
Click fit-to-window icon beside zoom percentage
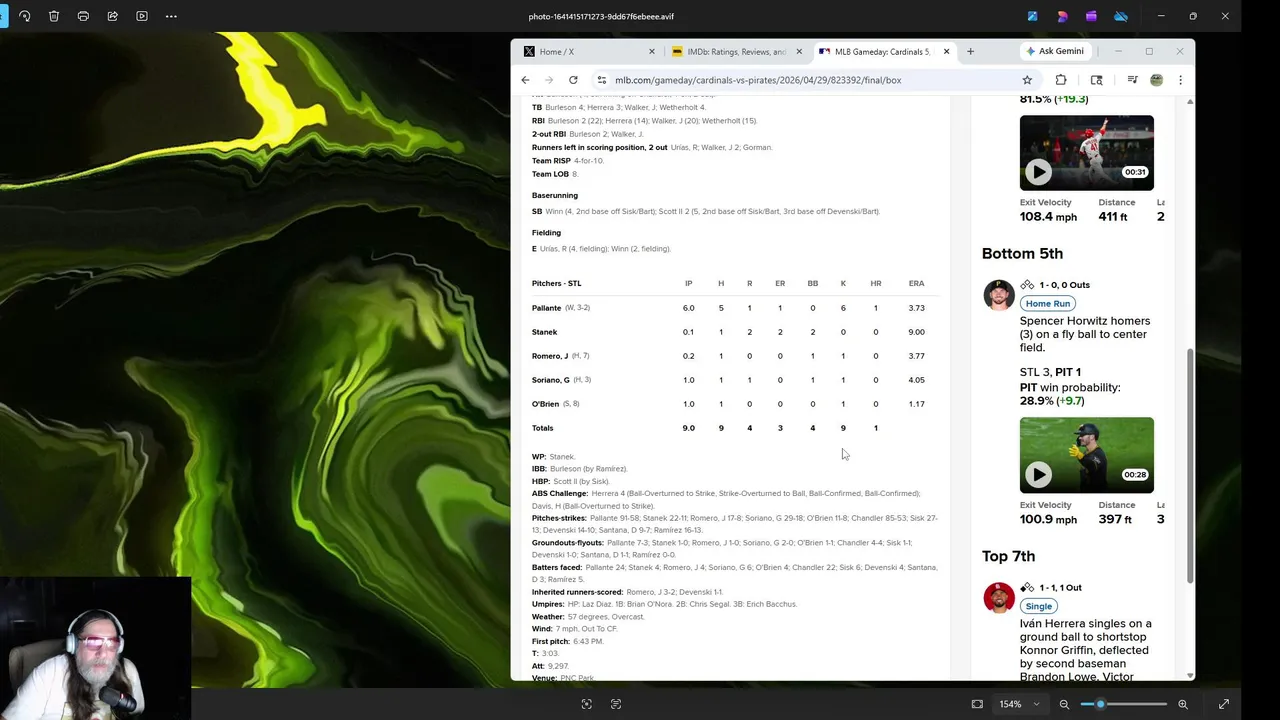point(977,704)
